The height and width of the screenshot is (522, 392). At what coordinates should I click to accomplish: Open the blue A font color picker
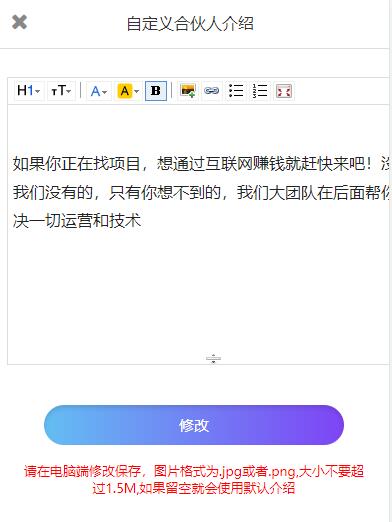pos(99,91)
